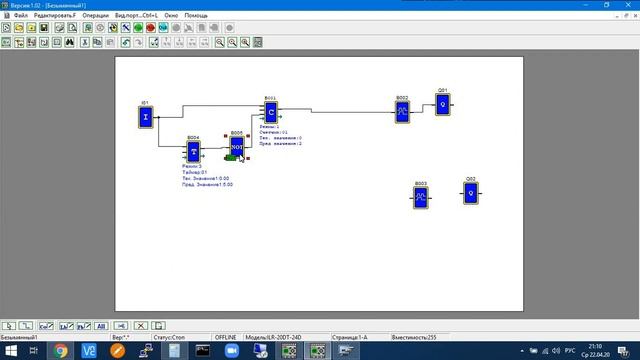
Task: Click the OFFLINE status bar entry
Action: (225, 338)
